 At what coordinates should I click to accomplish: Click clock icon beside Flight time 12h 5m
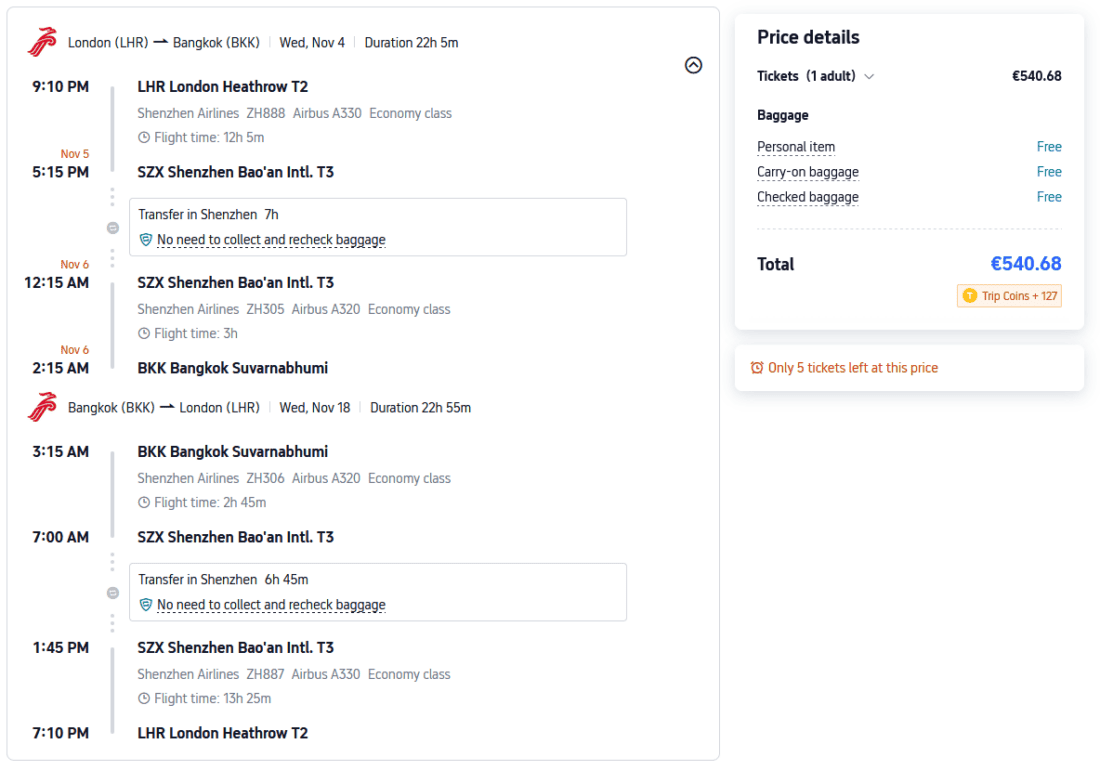(x=144, y=138)
